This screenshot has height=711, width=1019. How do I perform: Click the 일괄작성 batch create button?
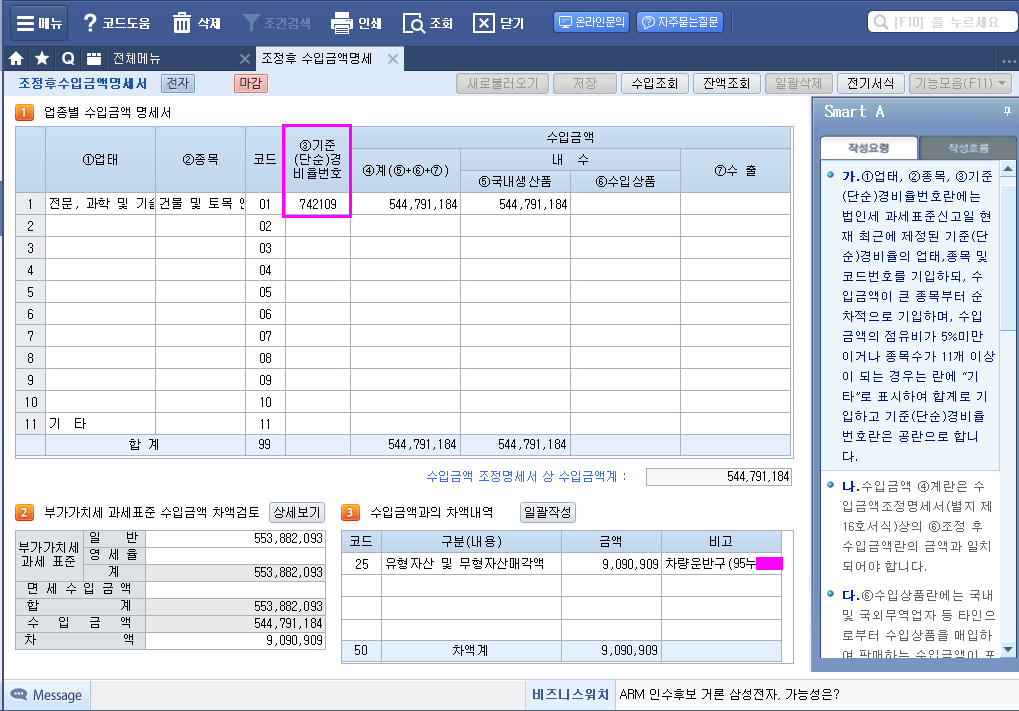(548, 513)
